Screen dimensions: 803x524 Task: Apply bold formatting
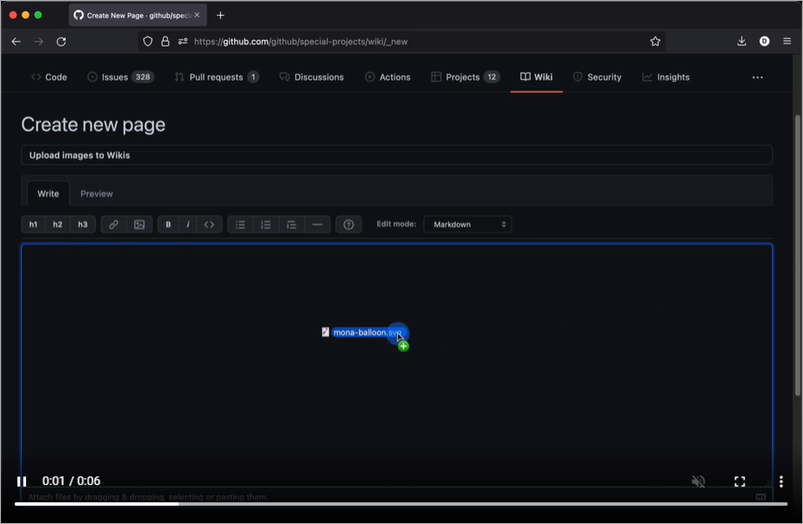(x=168, y=224)
